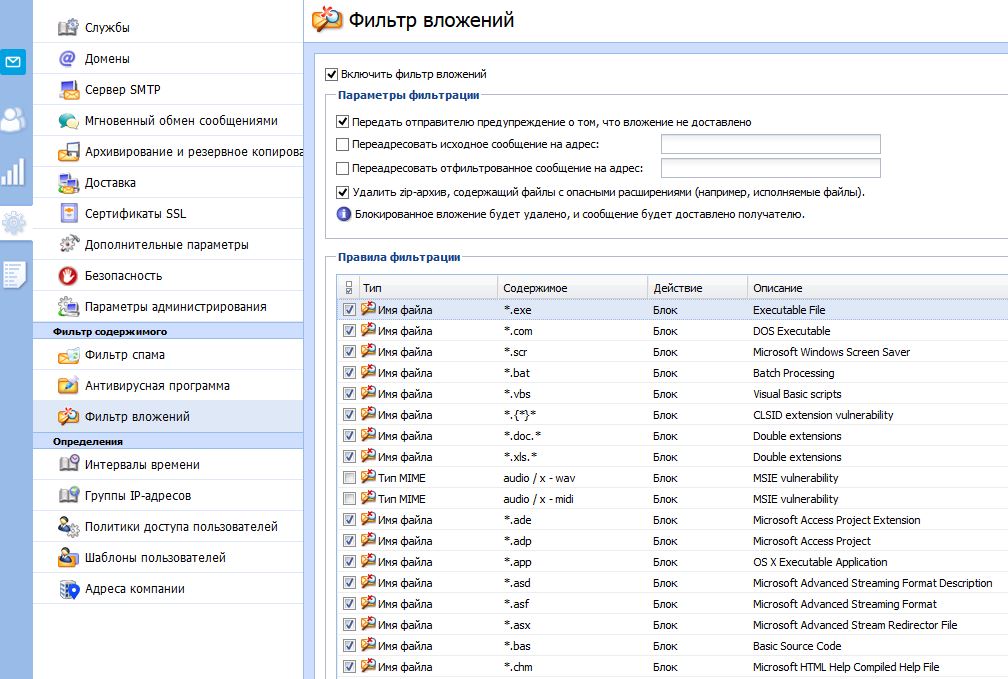Enable Переадресовать исходное сообщение checkbox
Image resolution: width=1008 pixels, height=679 pixels.
343,144
